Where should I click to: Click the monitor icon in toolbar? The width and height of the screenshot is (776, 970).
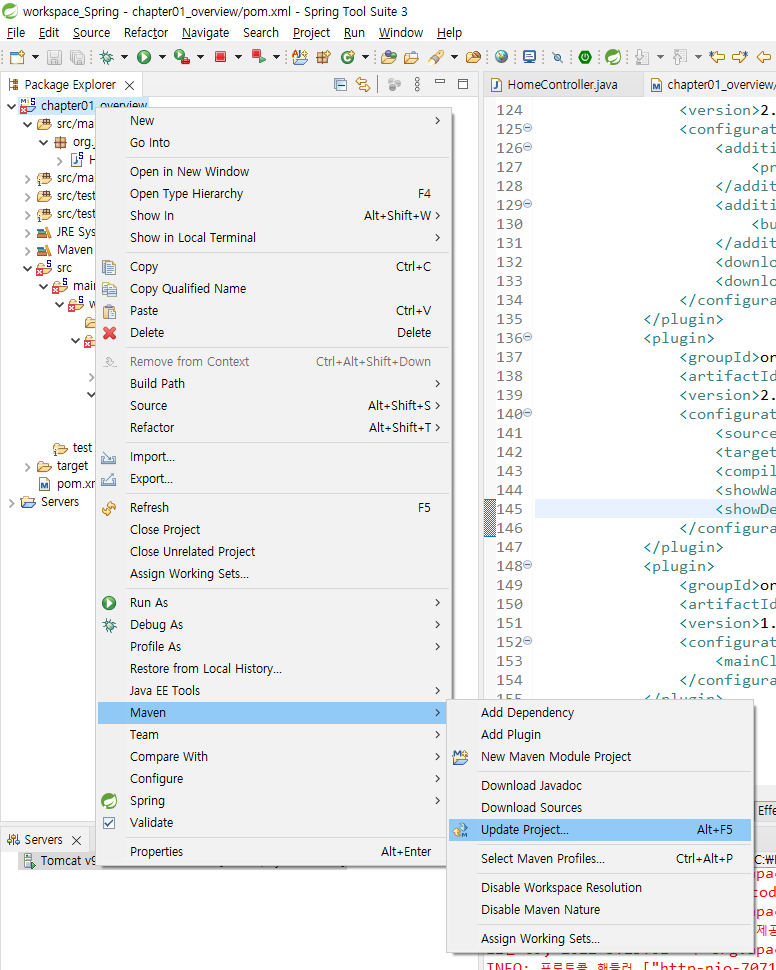click(529, 57)
